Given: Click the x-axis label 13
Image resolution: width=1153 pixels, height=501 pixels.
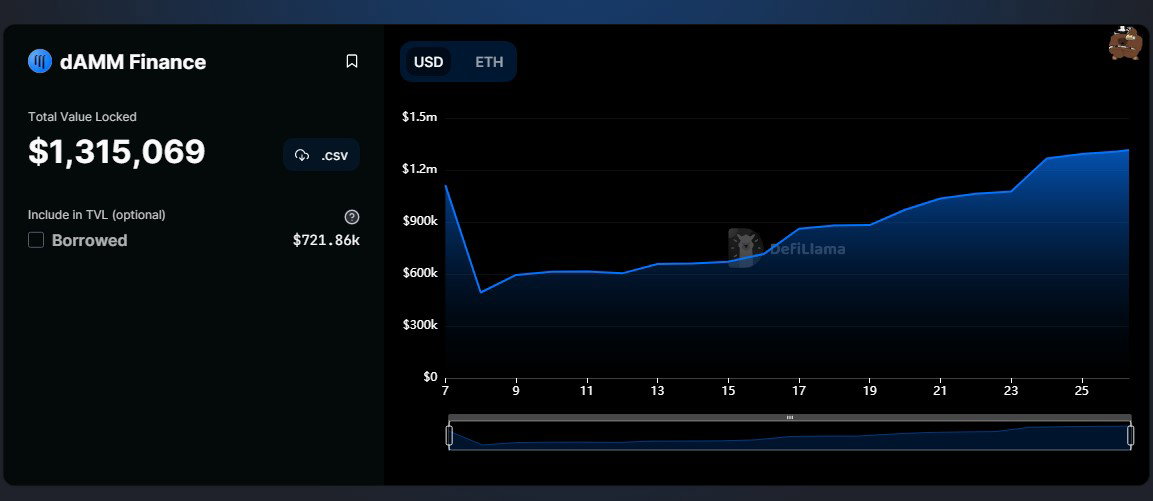Looking at the screenshot, I should (x=657, y=391).
